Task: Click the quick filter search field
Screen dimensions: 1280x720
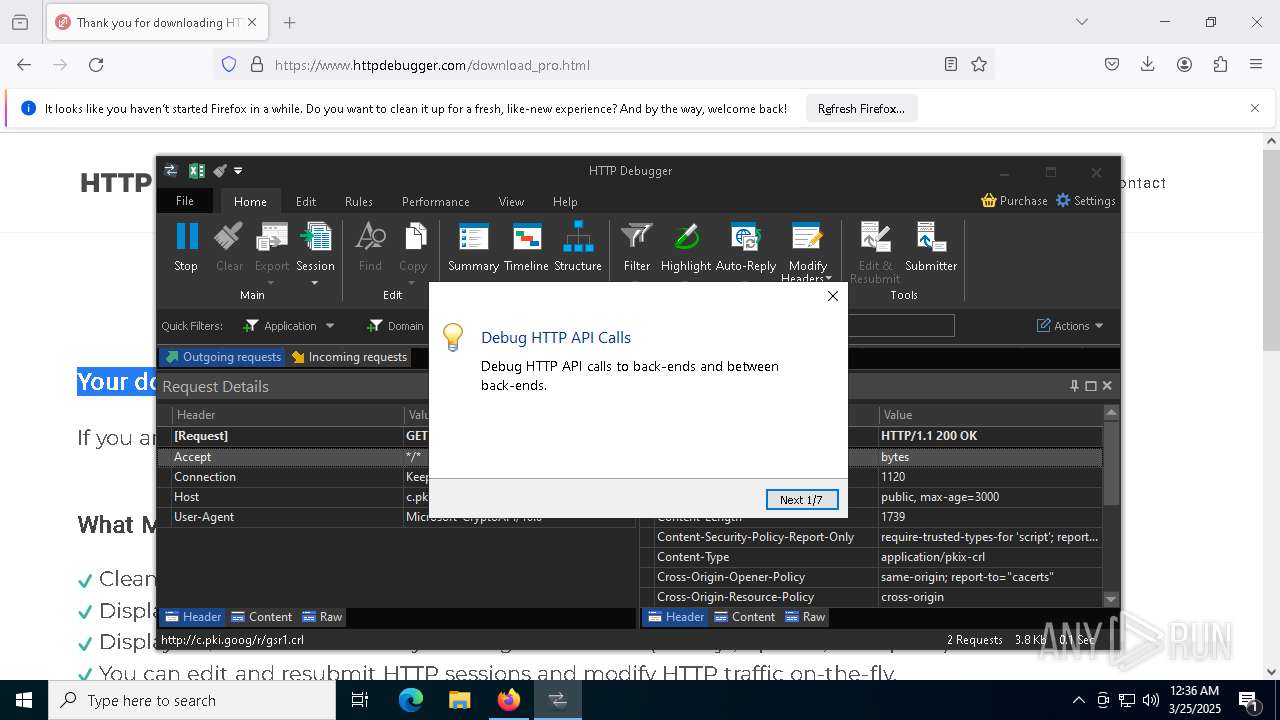Action: [x=901, y=326]
